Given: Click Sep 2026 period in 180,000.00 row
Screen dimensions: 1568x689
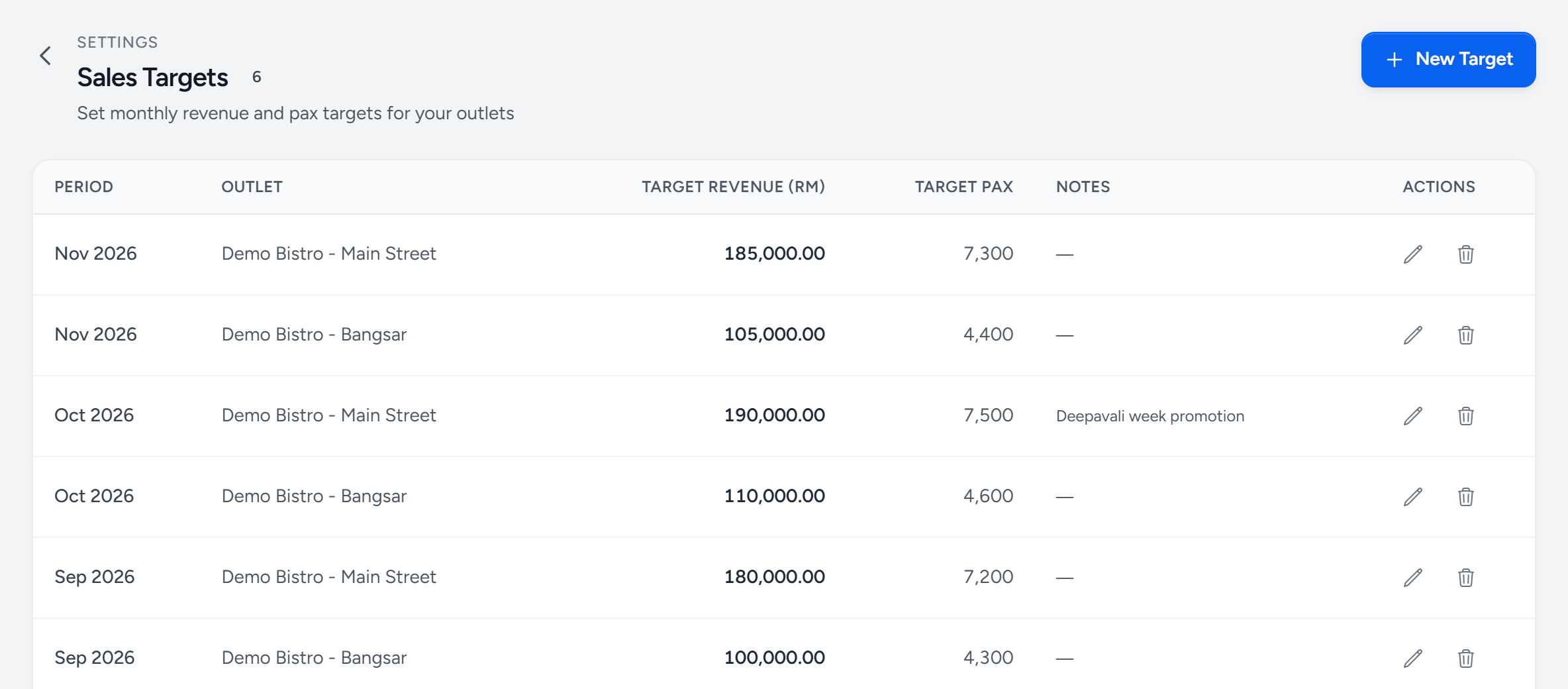Looking at the screenshot, I should (x=94, y=577).
